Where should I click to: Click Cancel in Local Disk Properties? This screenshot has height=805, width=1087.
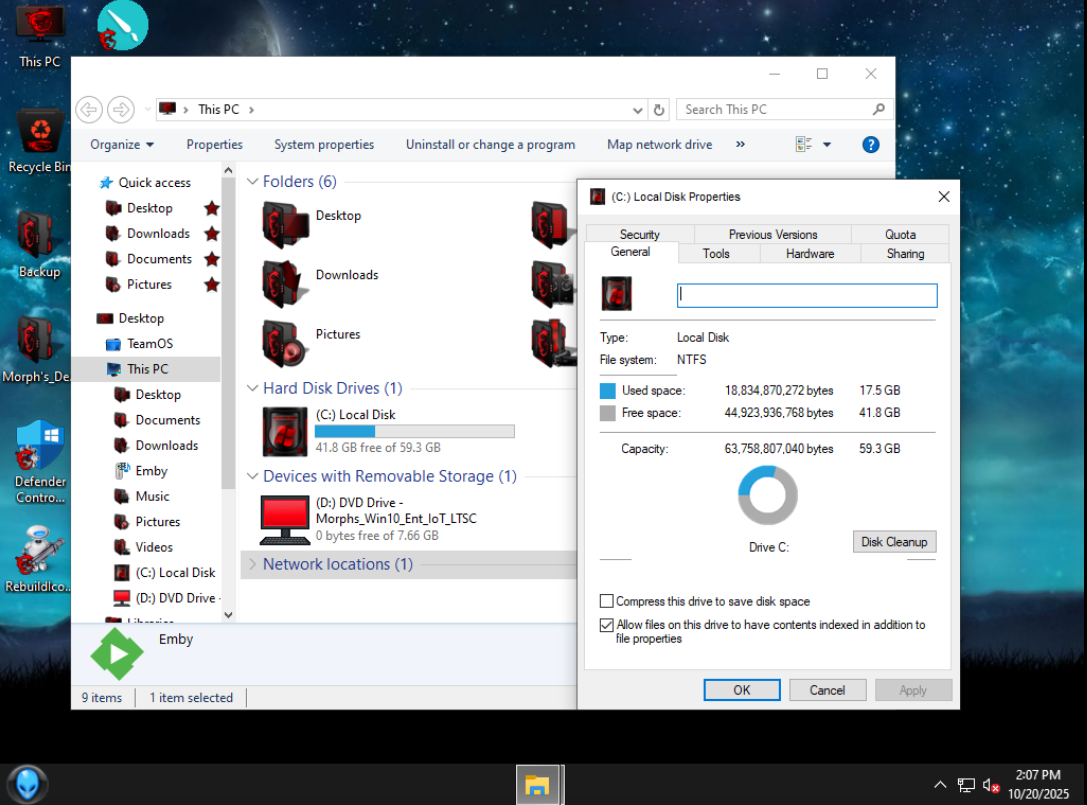pyautogui.click(x=827, y=690)
